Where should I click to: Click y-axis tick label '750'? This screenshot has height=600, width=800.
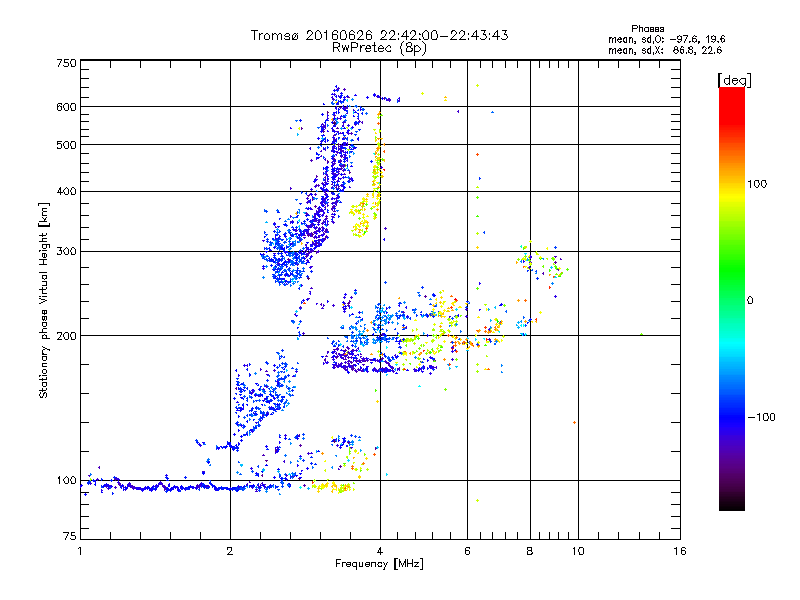[66, 63]
